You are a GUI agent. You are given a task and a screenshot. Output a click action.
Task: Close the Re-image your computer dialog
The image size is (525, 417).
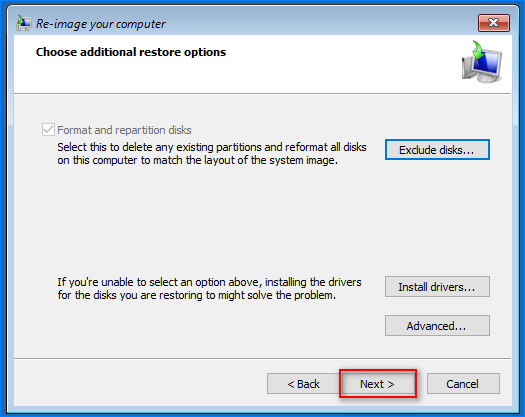(494, 23)
